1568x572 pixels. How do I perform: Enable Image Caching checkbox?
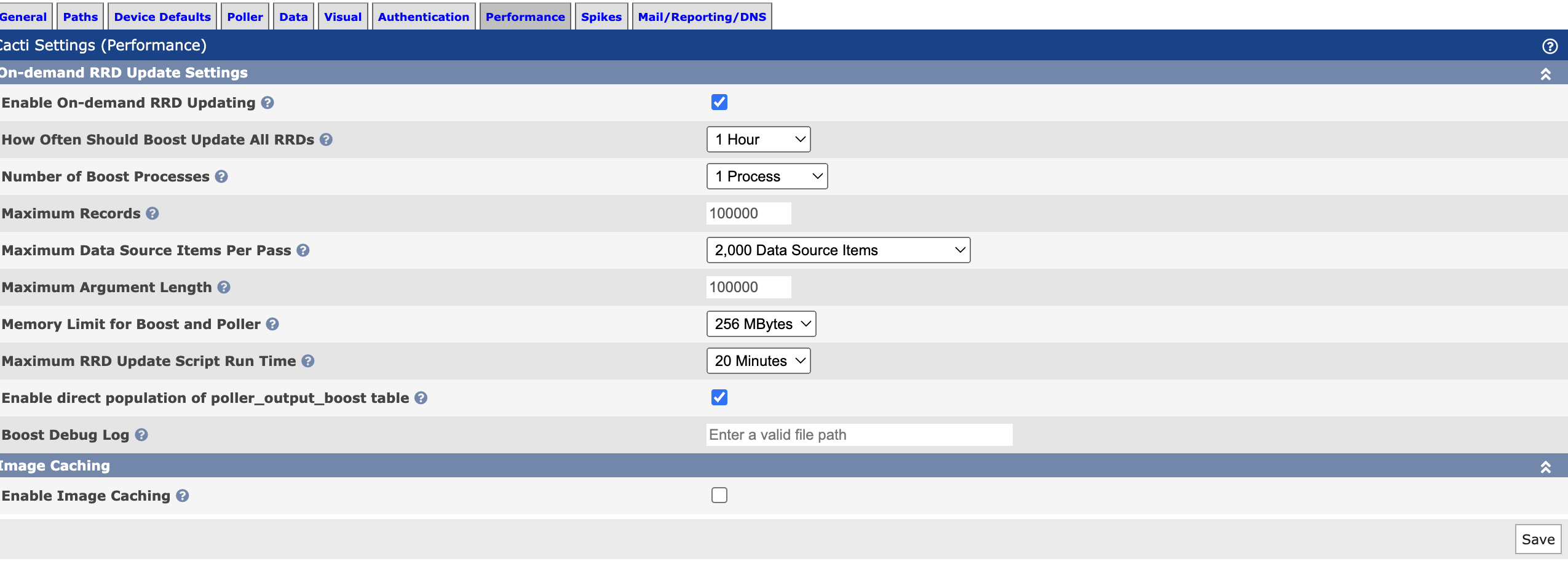click(x=719, y=495)
